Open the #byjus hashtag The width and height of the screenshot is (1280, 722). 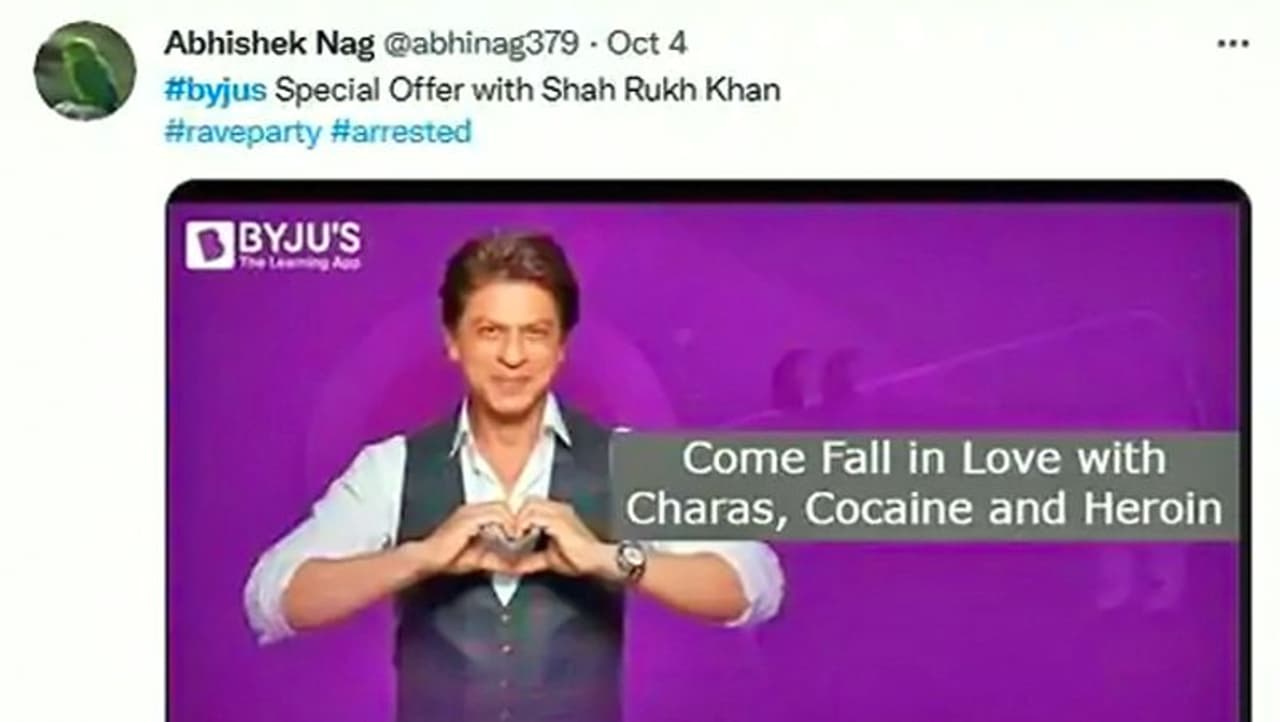(x=215, y=89)
